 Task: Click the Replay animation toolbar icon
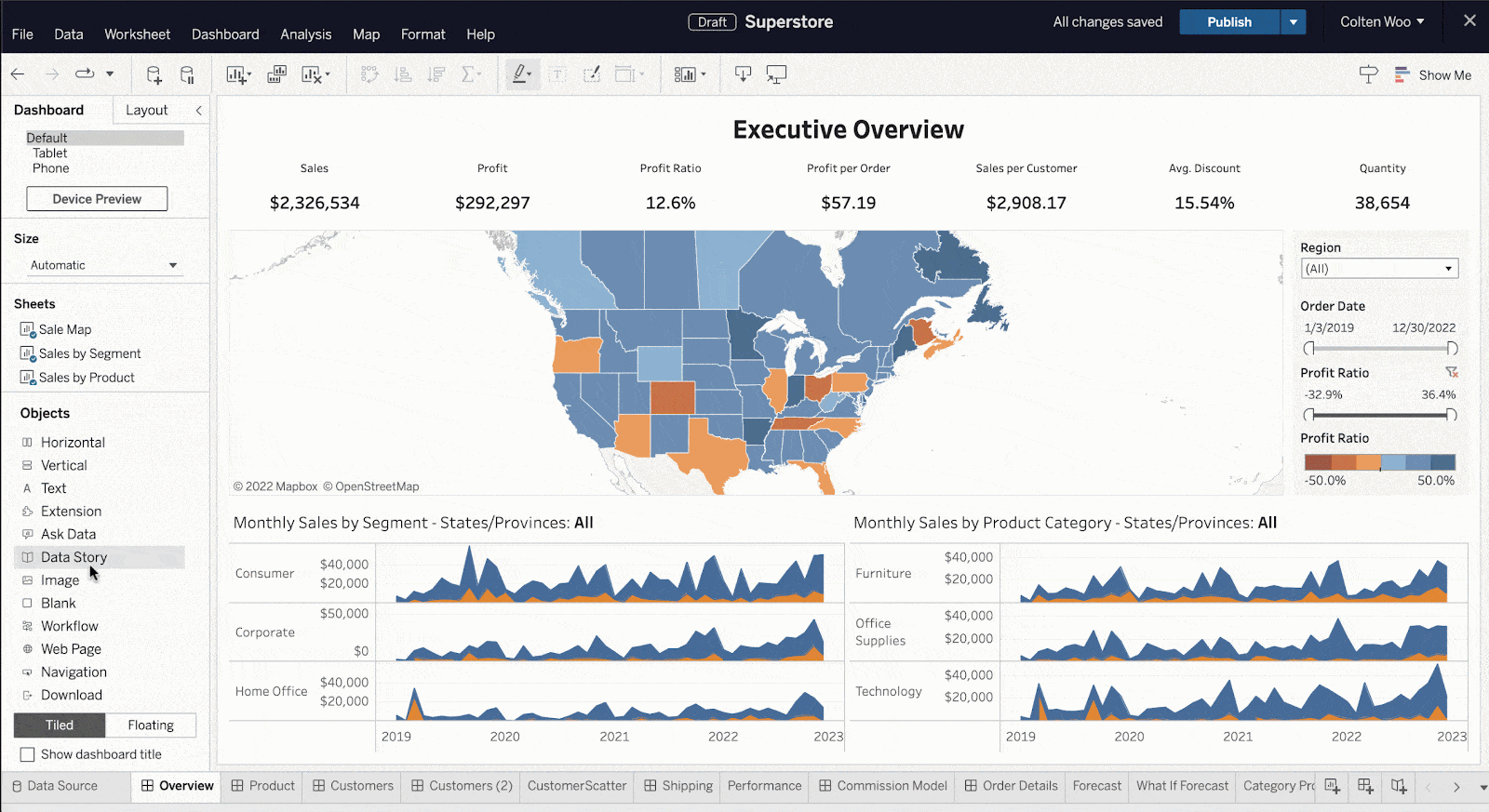click(x=85, y=73)
